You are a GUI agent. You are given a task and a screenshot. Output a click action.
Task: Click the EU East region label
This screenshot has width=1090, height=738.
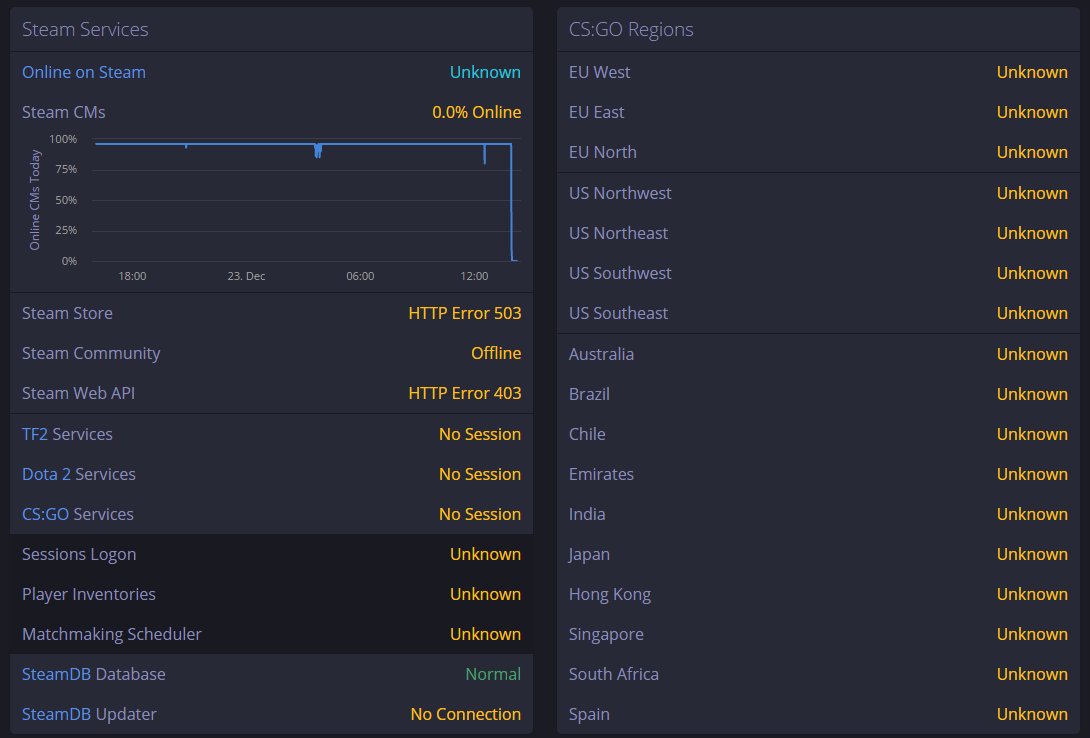pyautogui.click(x=596, y=113)
